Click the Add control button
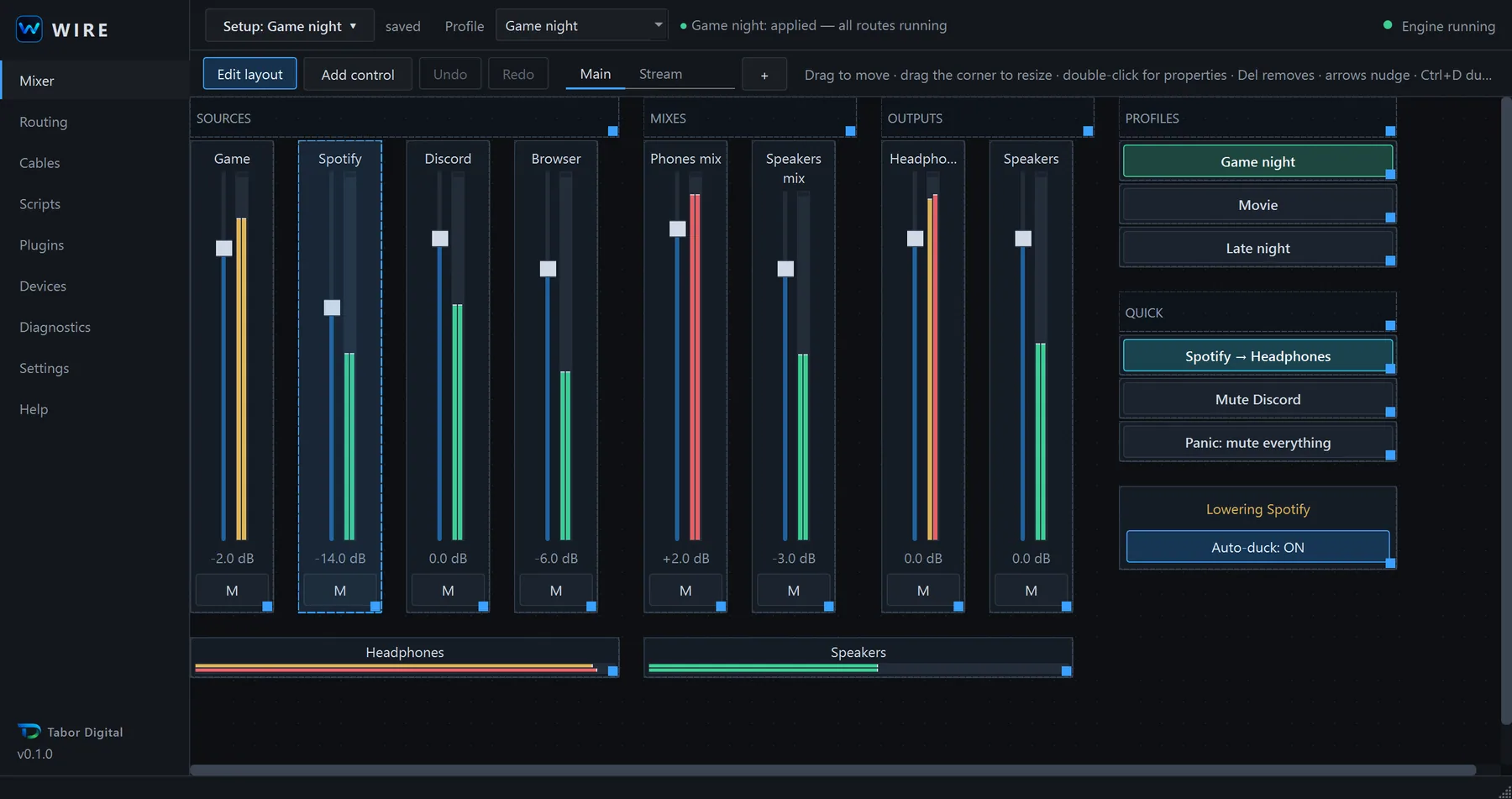This screenshot has width=1512, height=799. 358,74
